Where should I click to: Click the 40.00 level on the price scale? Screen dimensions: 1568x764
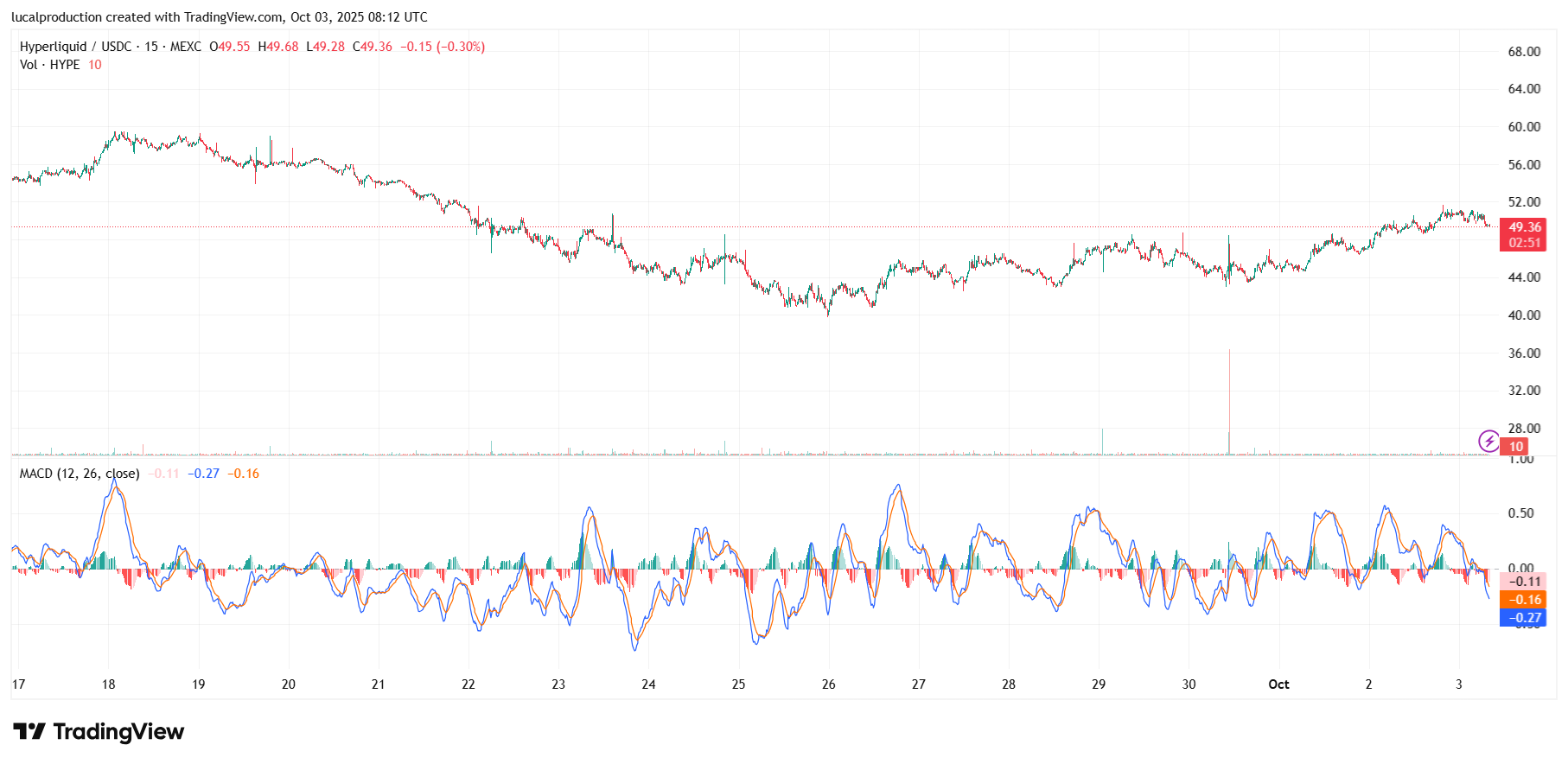pos(1523,315)
